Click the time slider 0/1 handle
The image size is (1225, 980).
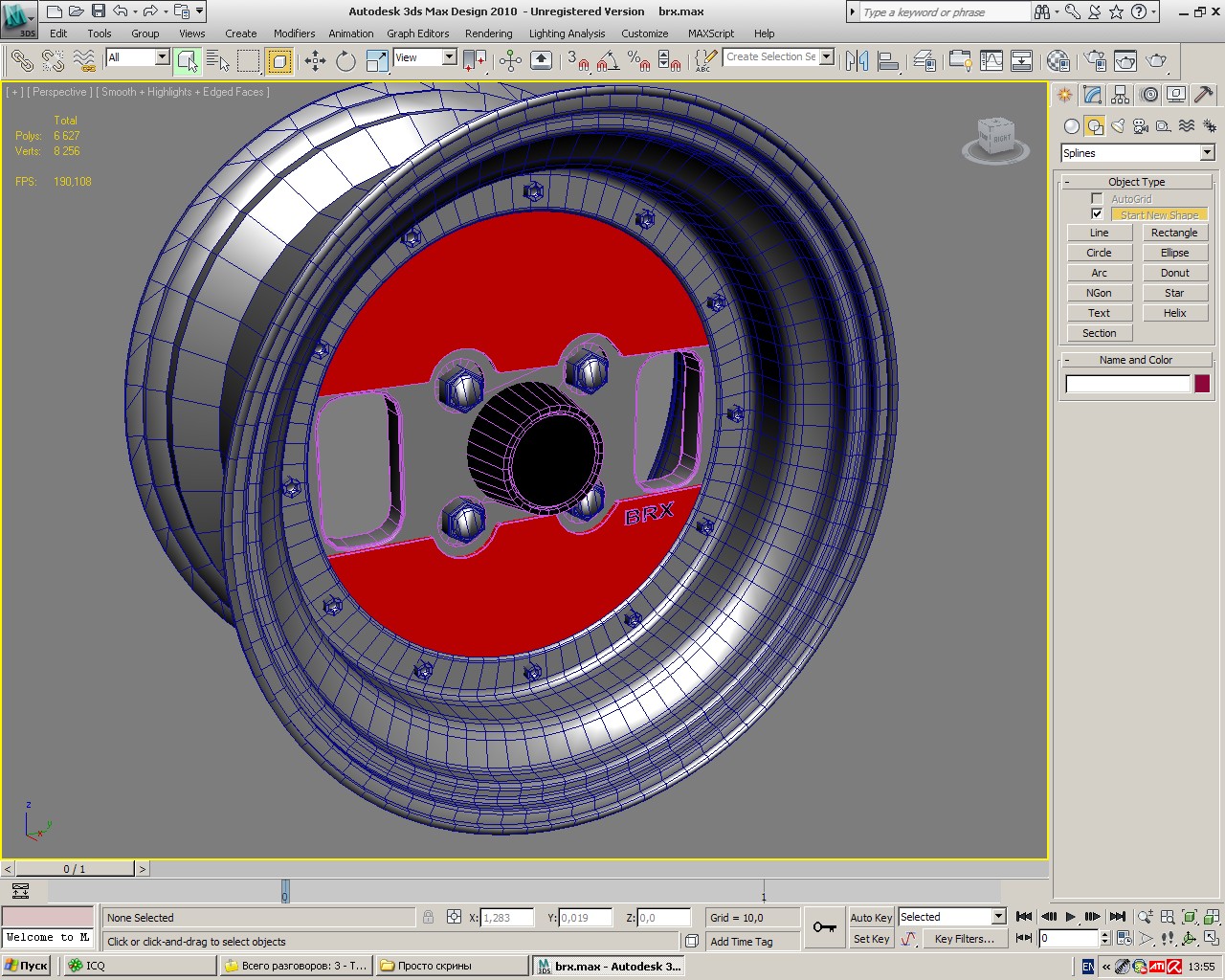[75, 869]
